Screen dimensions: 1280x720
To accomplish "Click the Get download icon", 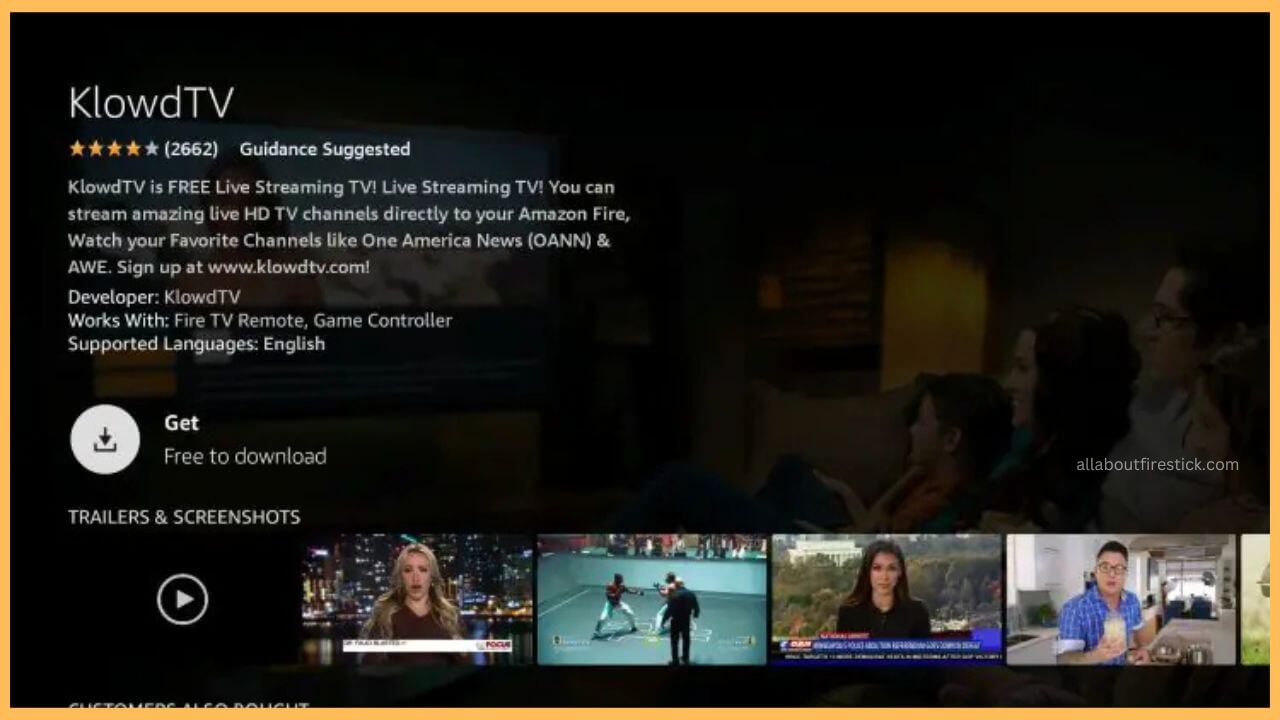I will (x=105, y=440).
